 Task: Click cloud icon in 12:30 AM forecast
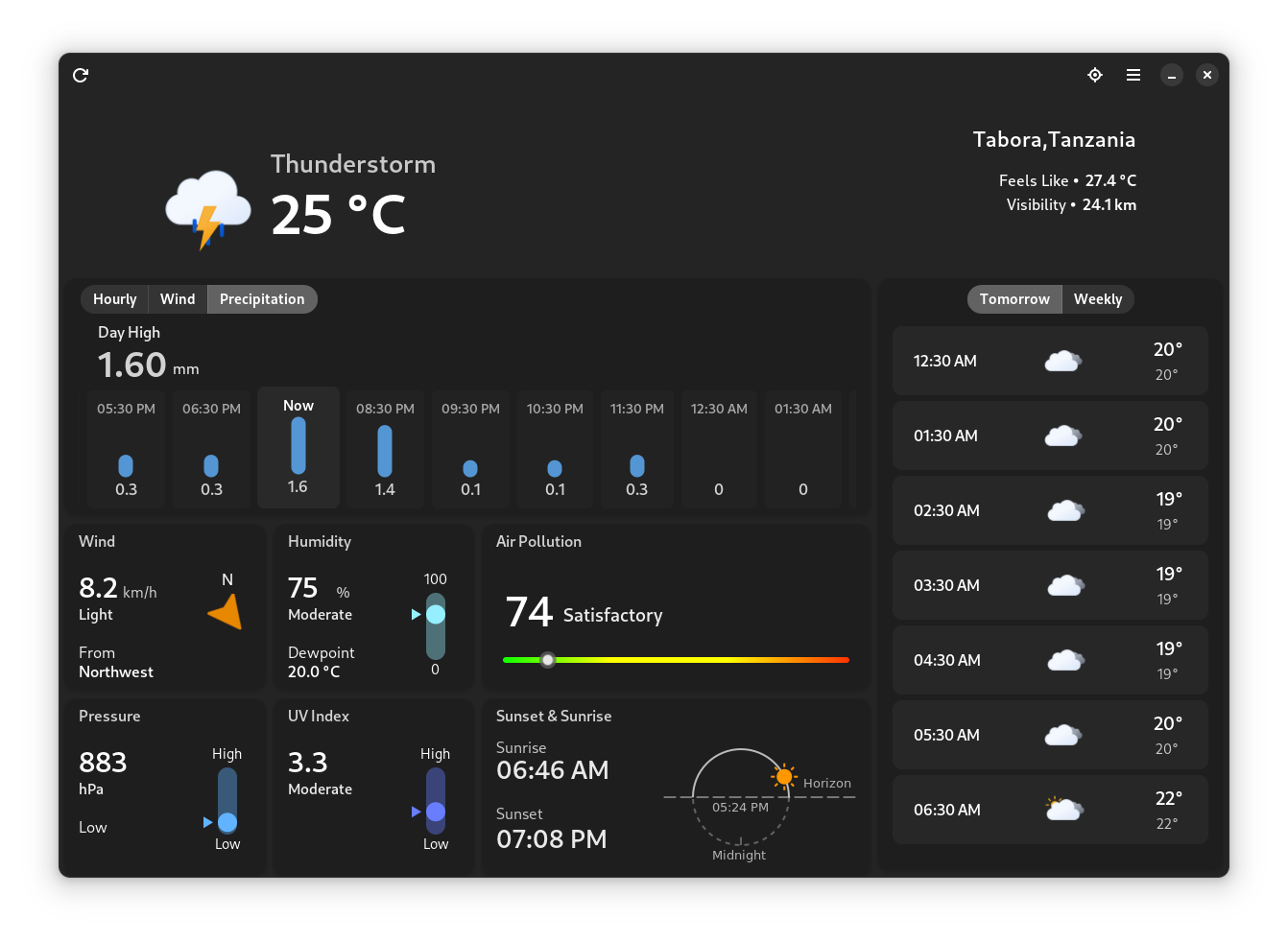pos(1062,361)
